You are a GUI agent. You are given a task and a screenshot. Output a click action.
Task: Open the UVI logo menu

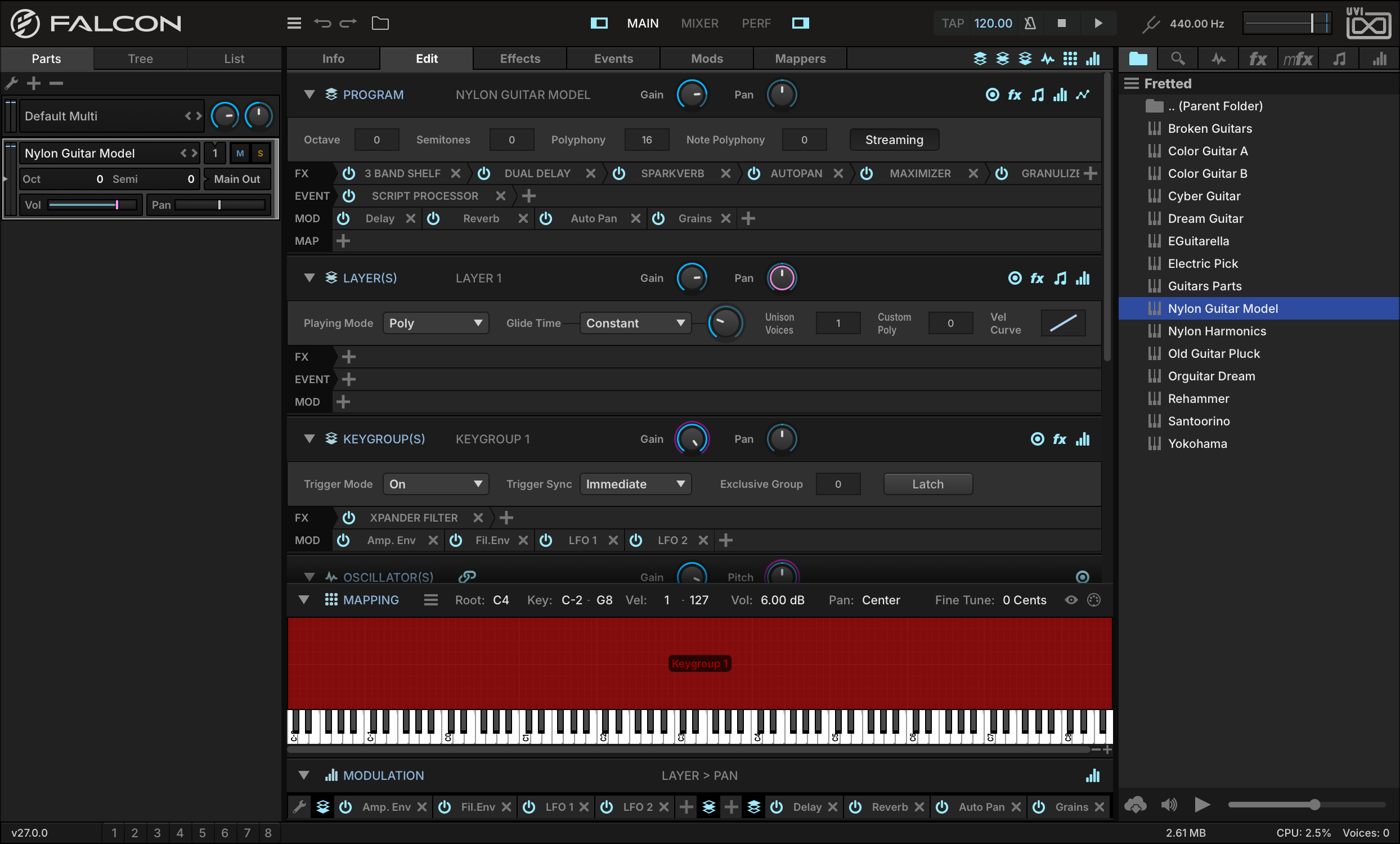(1367, 23)
